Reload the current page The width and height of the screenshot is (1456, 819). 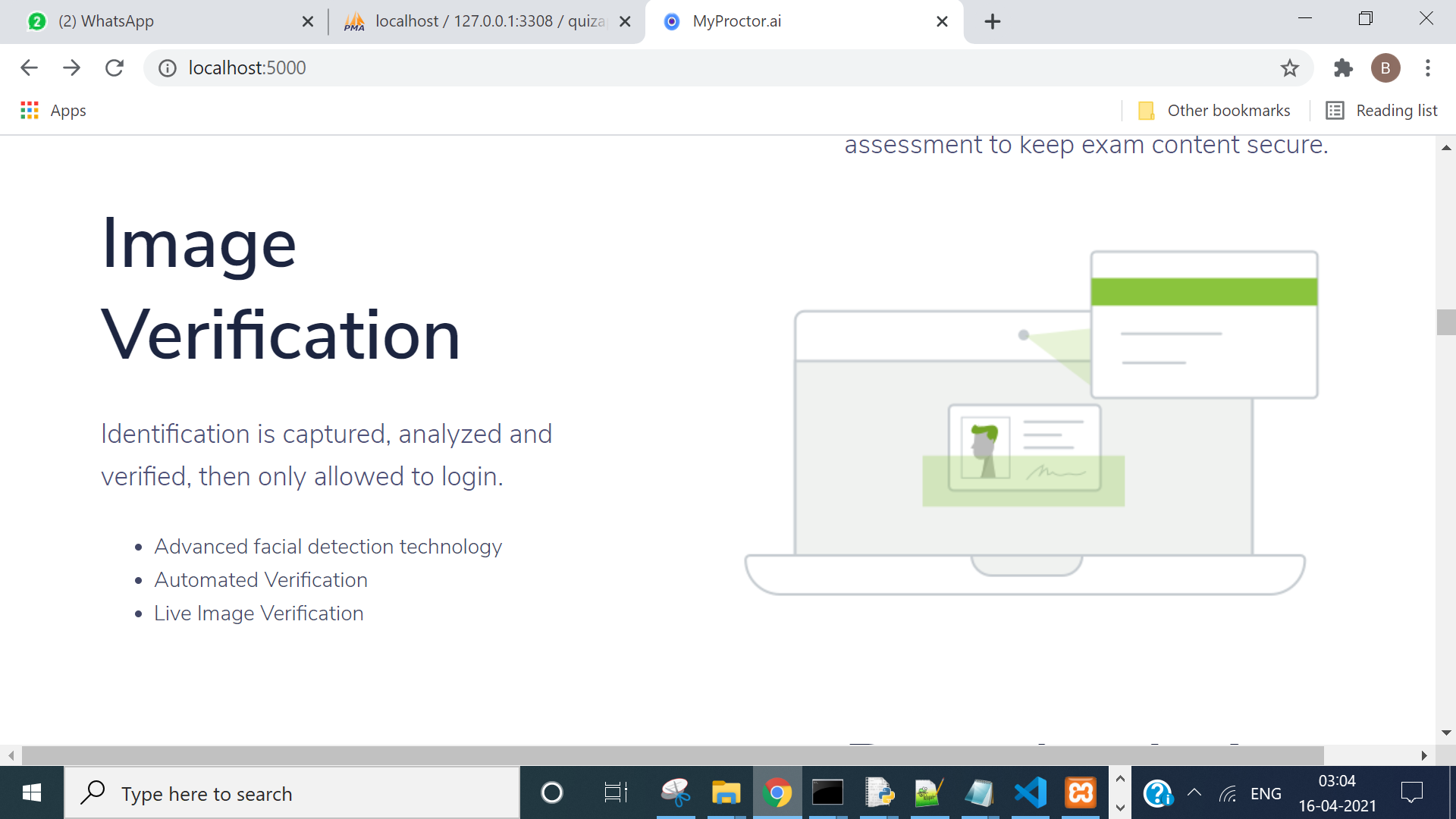point(115,68)
